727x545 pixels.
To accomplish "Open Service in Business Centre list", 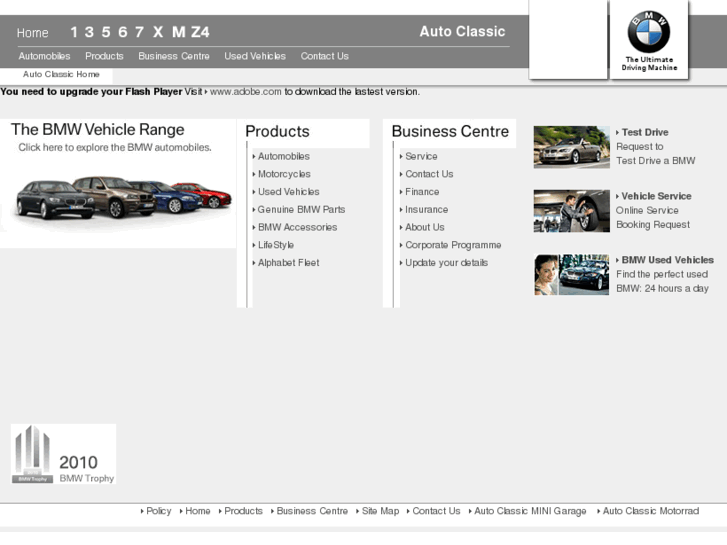I will [421, 156].
